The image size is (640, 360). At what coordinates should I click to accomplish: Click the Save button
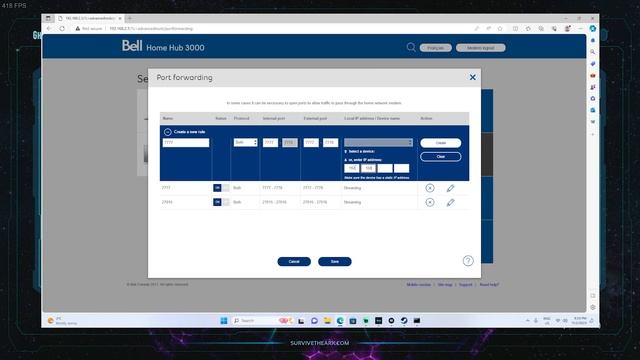coord(335,262)
